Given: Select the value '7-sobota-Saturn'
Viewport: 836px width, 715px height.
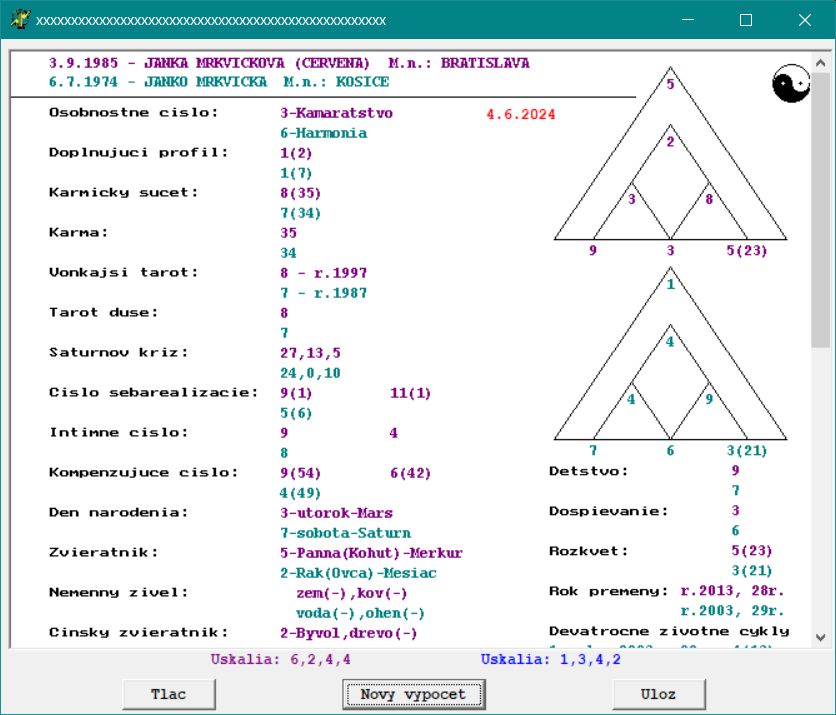Looking at the screenshot, I should (x=345, y=533).
